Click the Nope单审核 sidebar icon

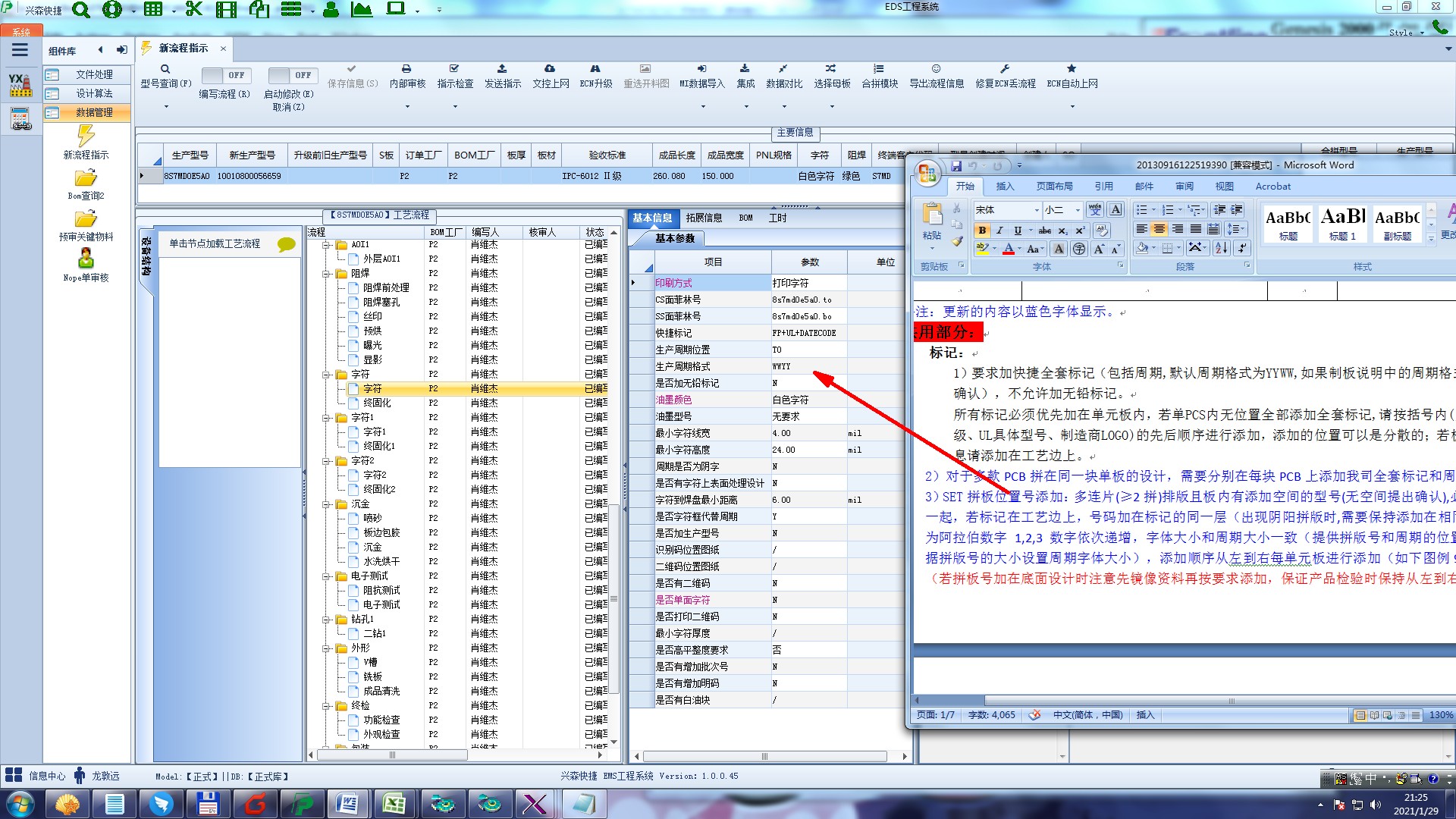86,259
